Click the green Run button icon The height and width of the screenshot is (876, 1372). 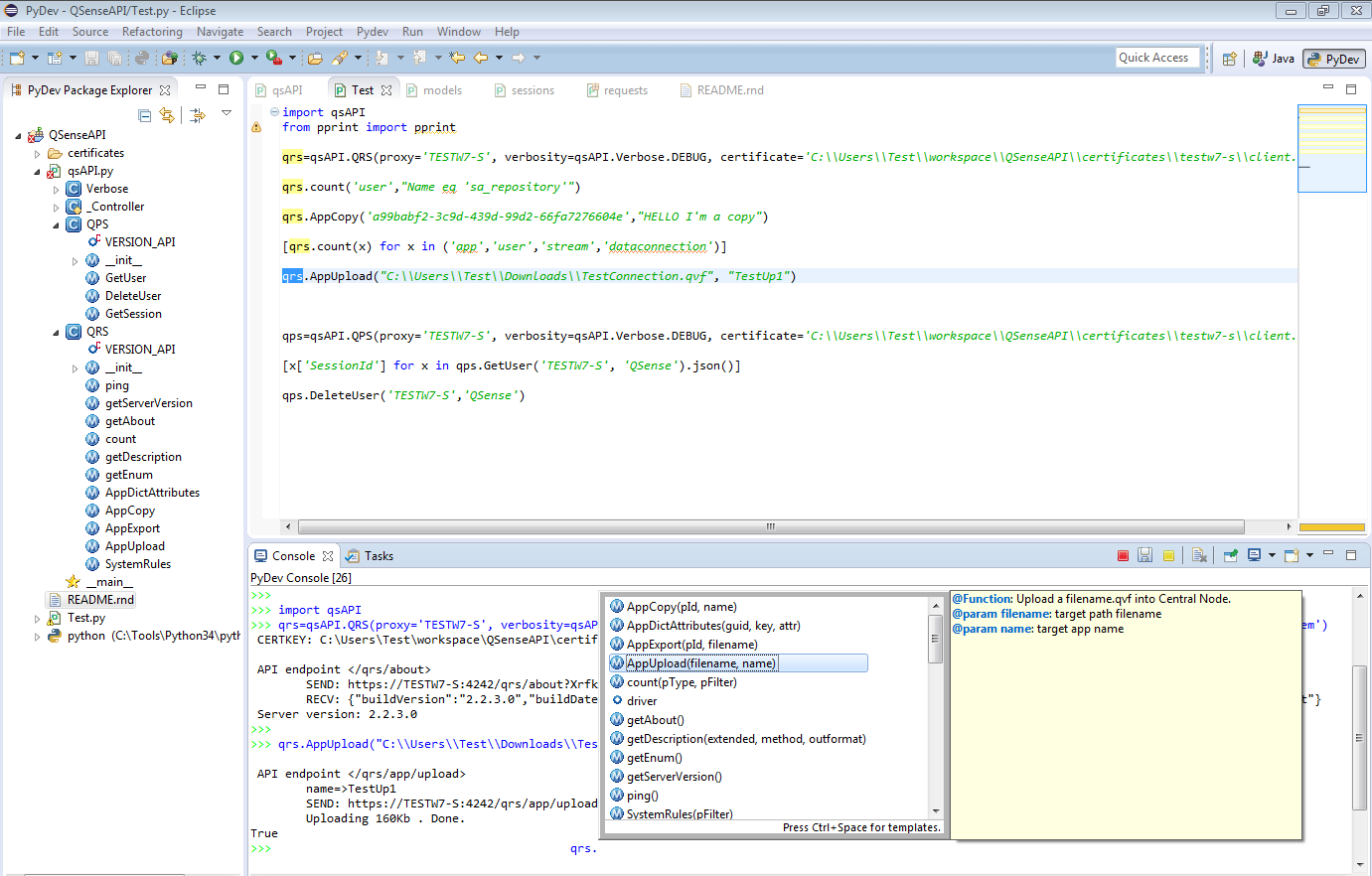(236, 58)
